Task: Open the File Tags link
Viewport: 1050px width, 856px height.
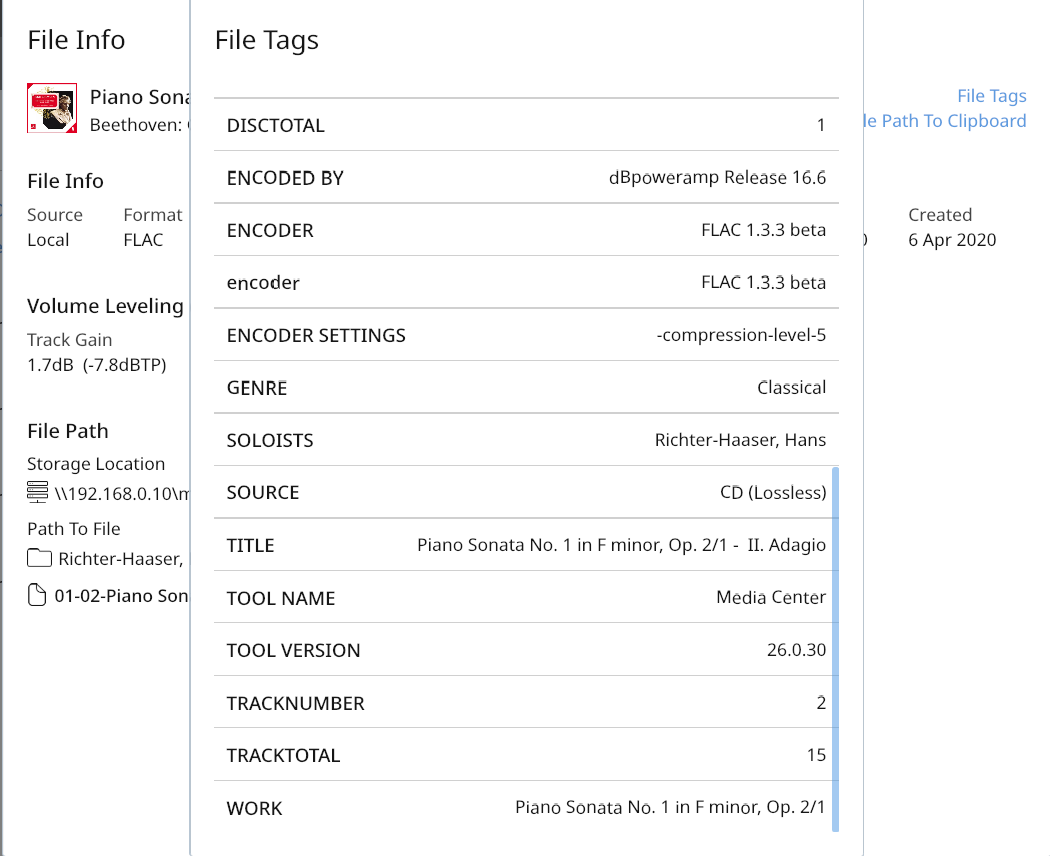Action: [992, 96]
